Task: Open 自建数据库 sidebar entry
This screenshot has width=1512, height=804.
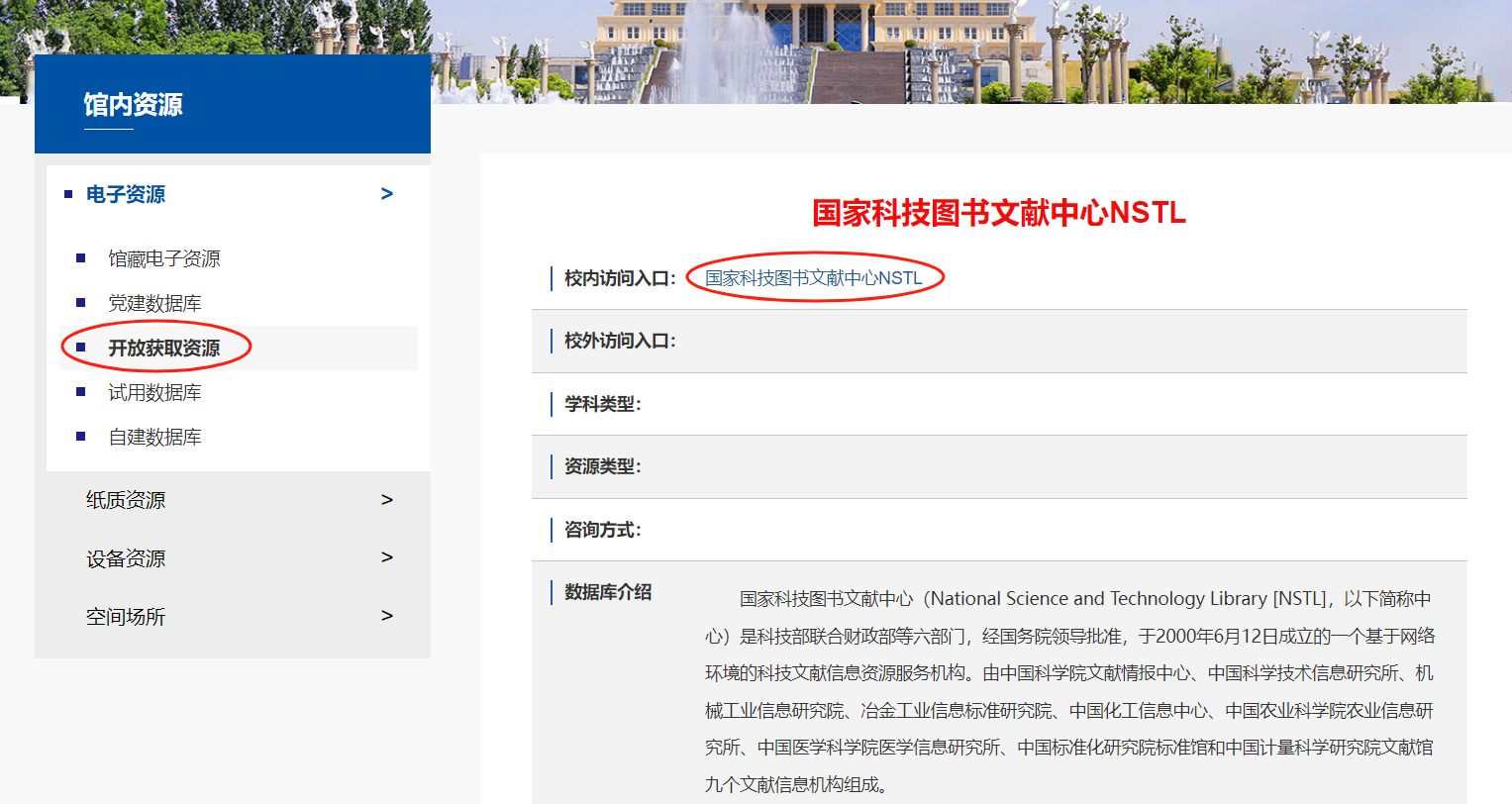Action: point(154,437)
